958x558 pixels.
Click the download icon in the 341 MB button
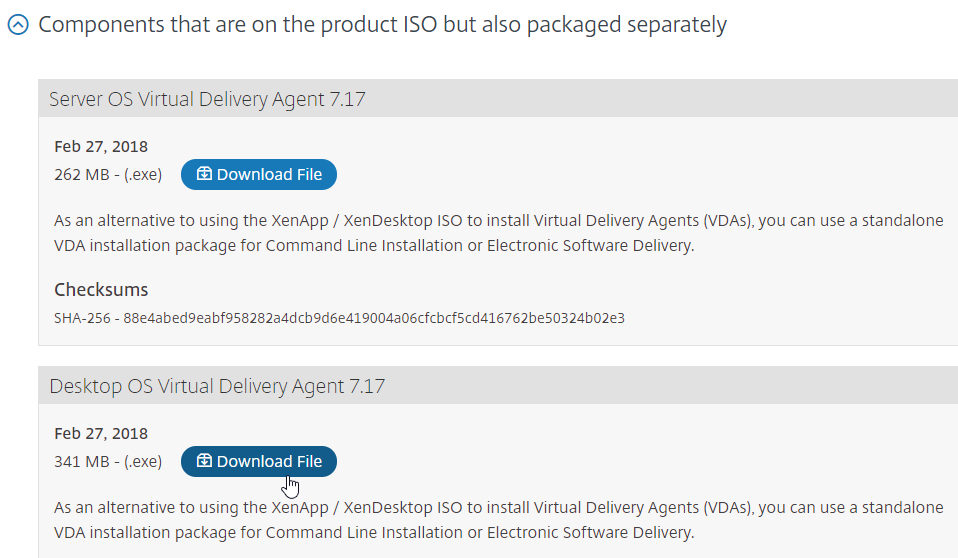[204, 461]
